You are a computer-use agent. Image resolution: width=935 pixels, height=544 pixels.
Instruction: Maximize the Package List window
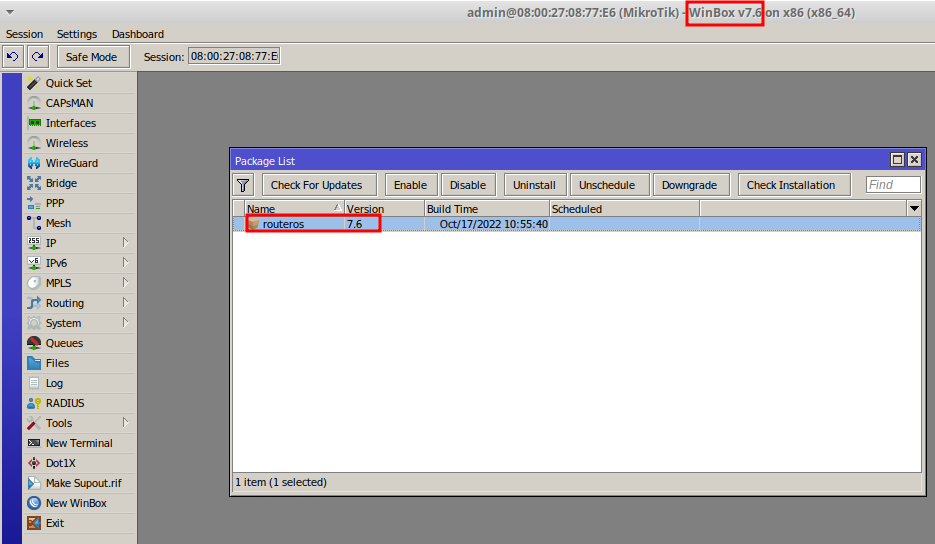[897, 160]
